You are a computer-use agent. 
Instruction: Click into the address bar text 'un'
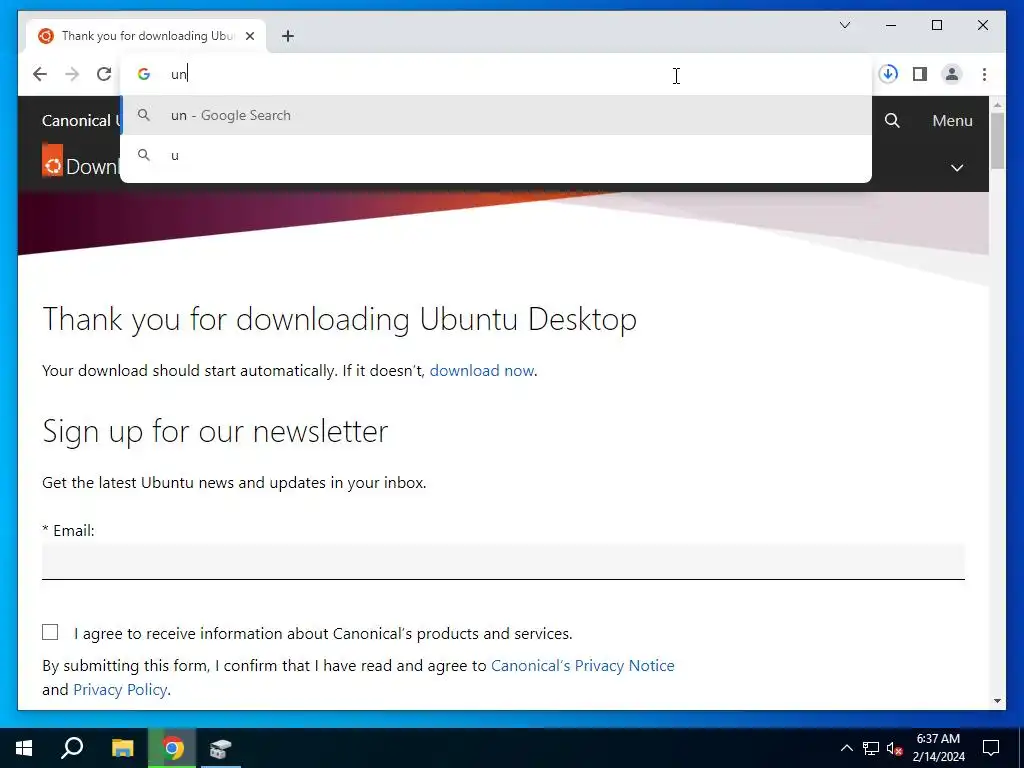(179, 74)
